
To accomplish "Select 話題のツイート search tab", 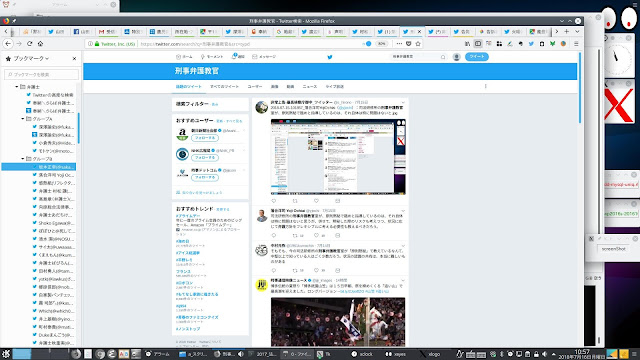I will tap(189, 87).
